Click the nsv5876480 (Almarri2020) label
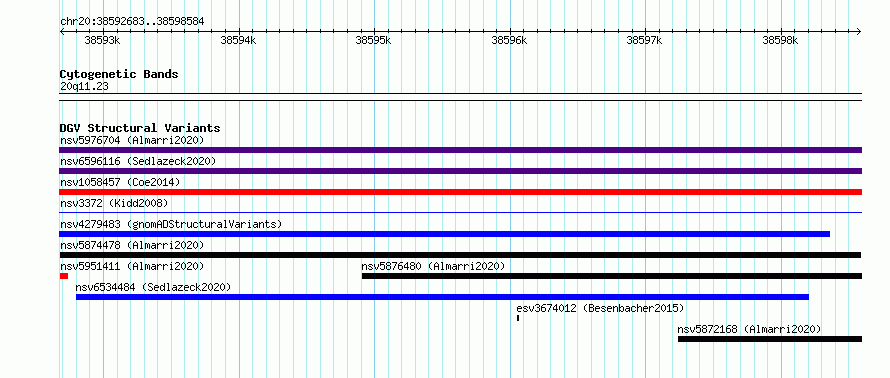This screenshot has width=890, height=378. point(433,266)
